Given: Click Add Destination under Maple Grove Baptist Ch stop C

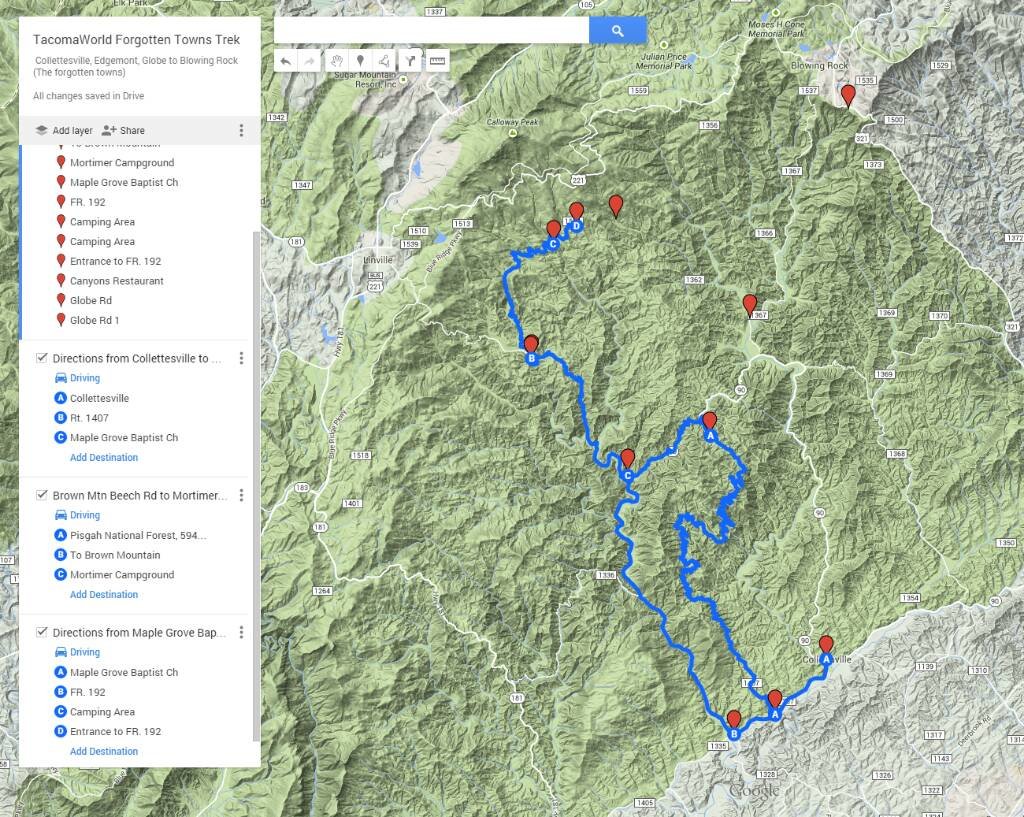Looking at the screenshot, I should [x=104, y=457].
